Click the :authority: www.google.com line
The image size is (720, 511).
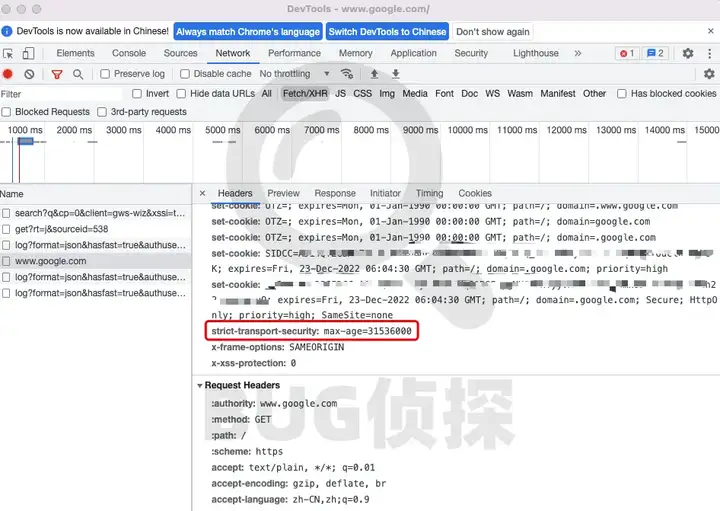(x=274, y=404)
